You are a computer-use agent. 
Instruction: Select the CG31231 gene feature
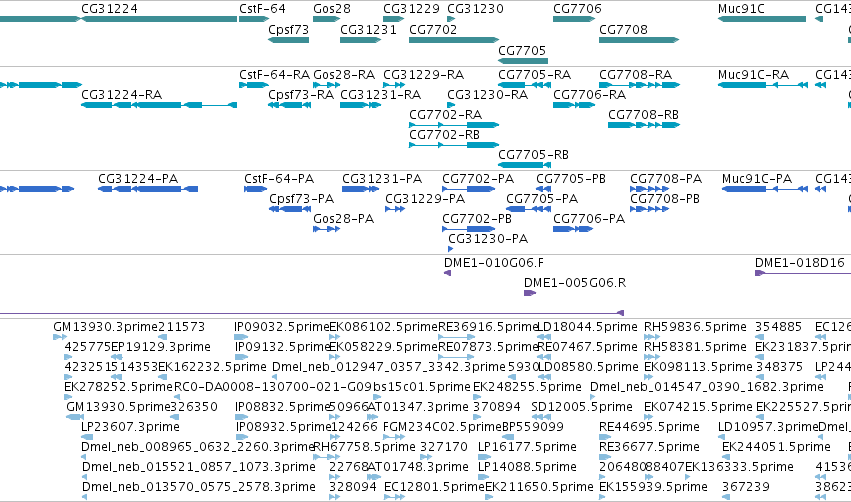360,40
